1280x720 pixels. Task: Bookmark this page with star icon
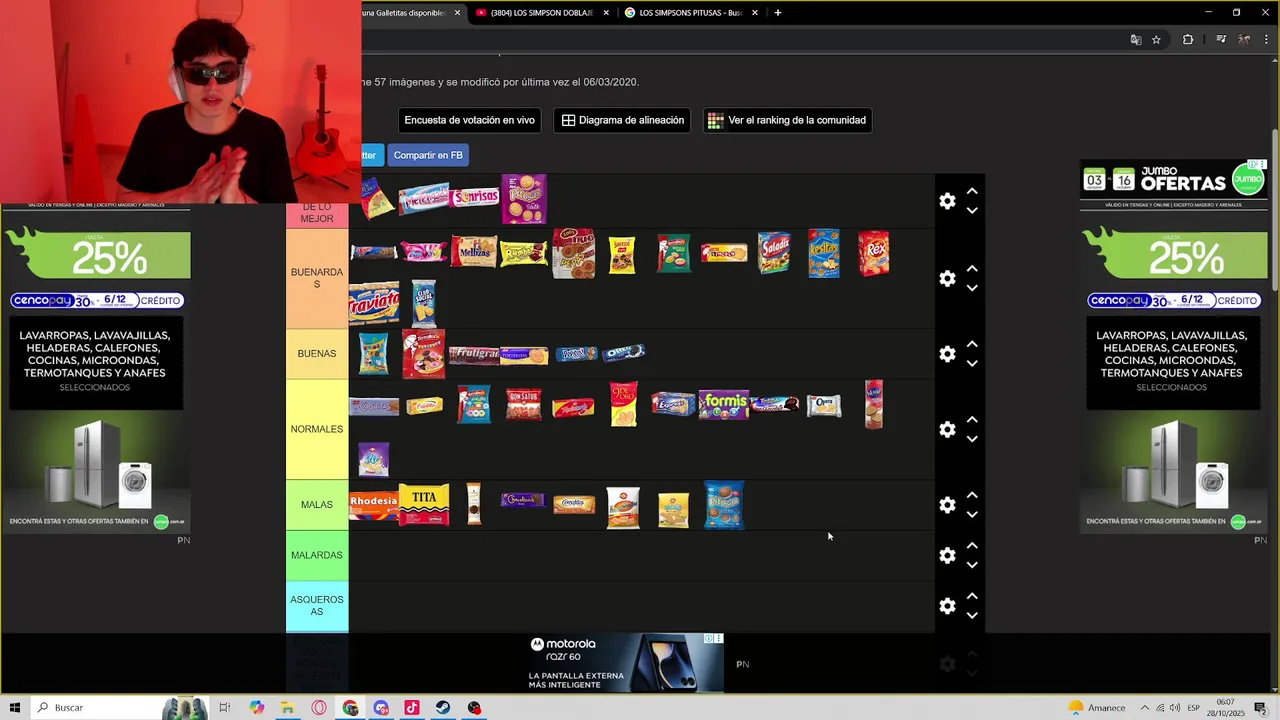[1156, 40]
